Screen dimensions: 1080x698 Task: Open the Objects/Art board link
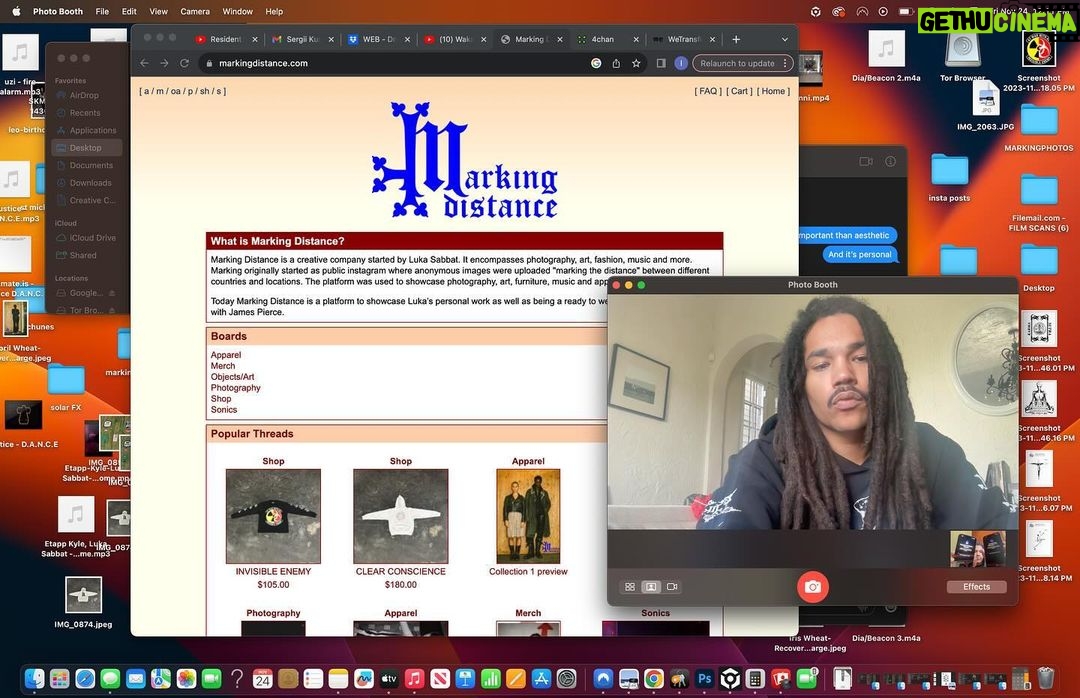[232, 377]
